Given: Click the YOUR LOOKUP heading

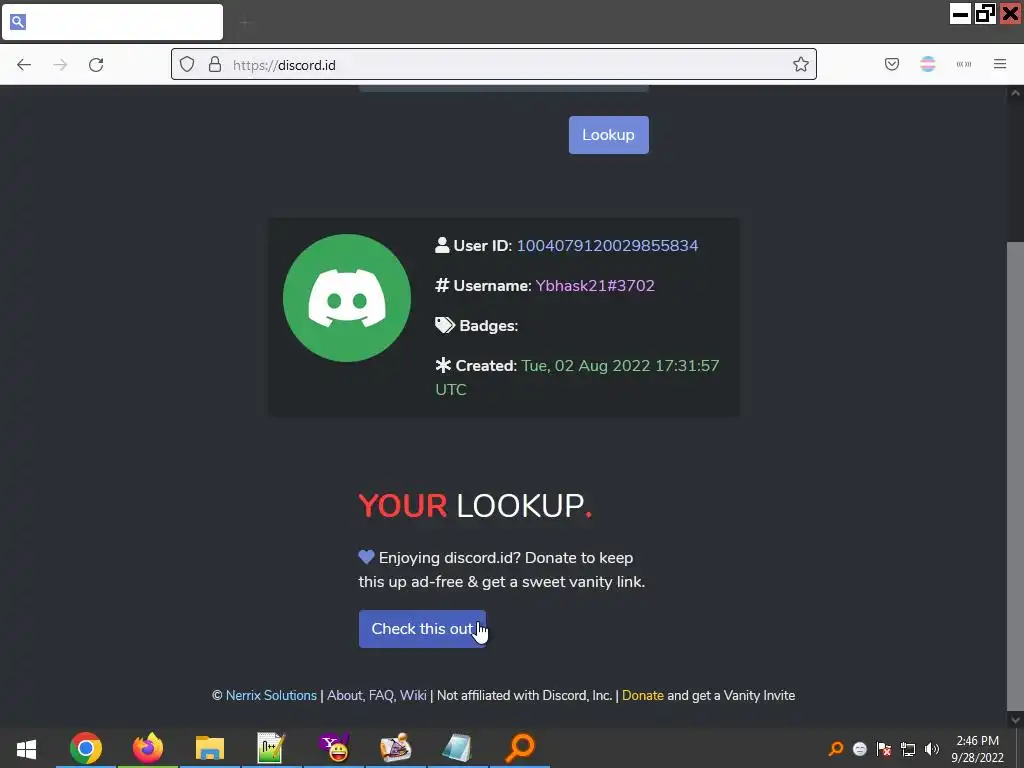Looking at the screenshot, I should coord(475,505).
